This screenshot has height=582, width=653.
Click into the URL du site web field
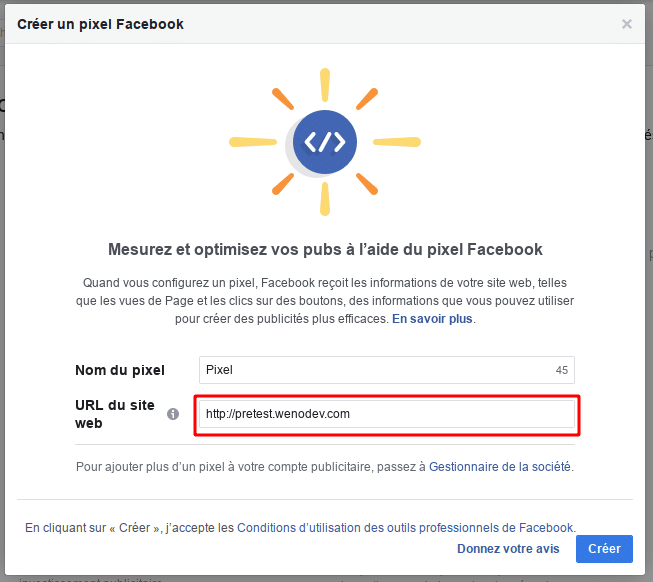click(387, 414)
